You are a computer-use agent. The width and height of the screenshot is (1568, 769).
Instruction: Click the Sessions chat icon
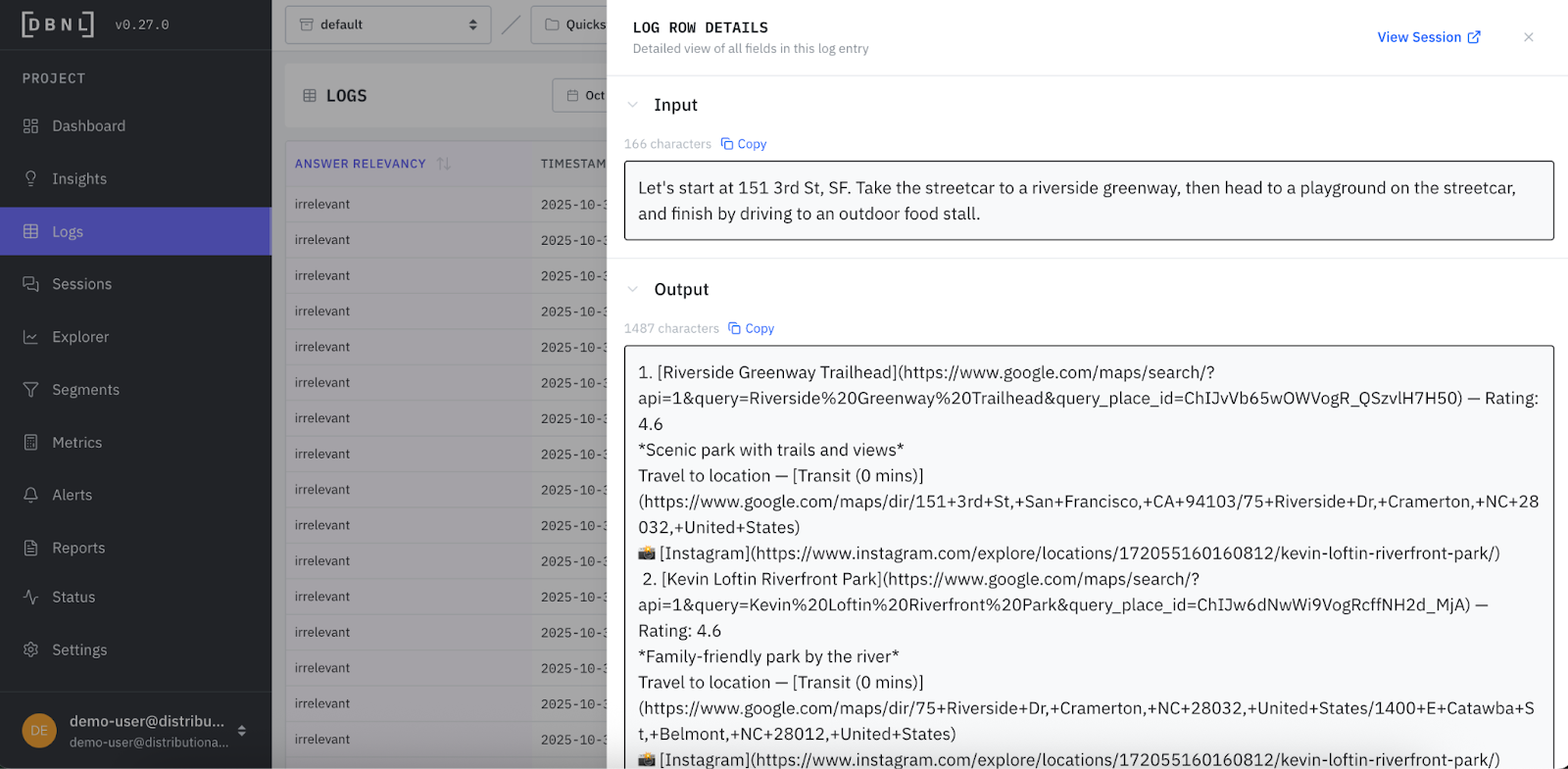(30, 284)
